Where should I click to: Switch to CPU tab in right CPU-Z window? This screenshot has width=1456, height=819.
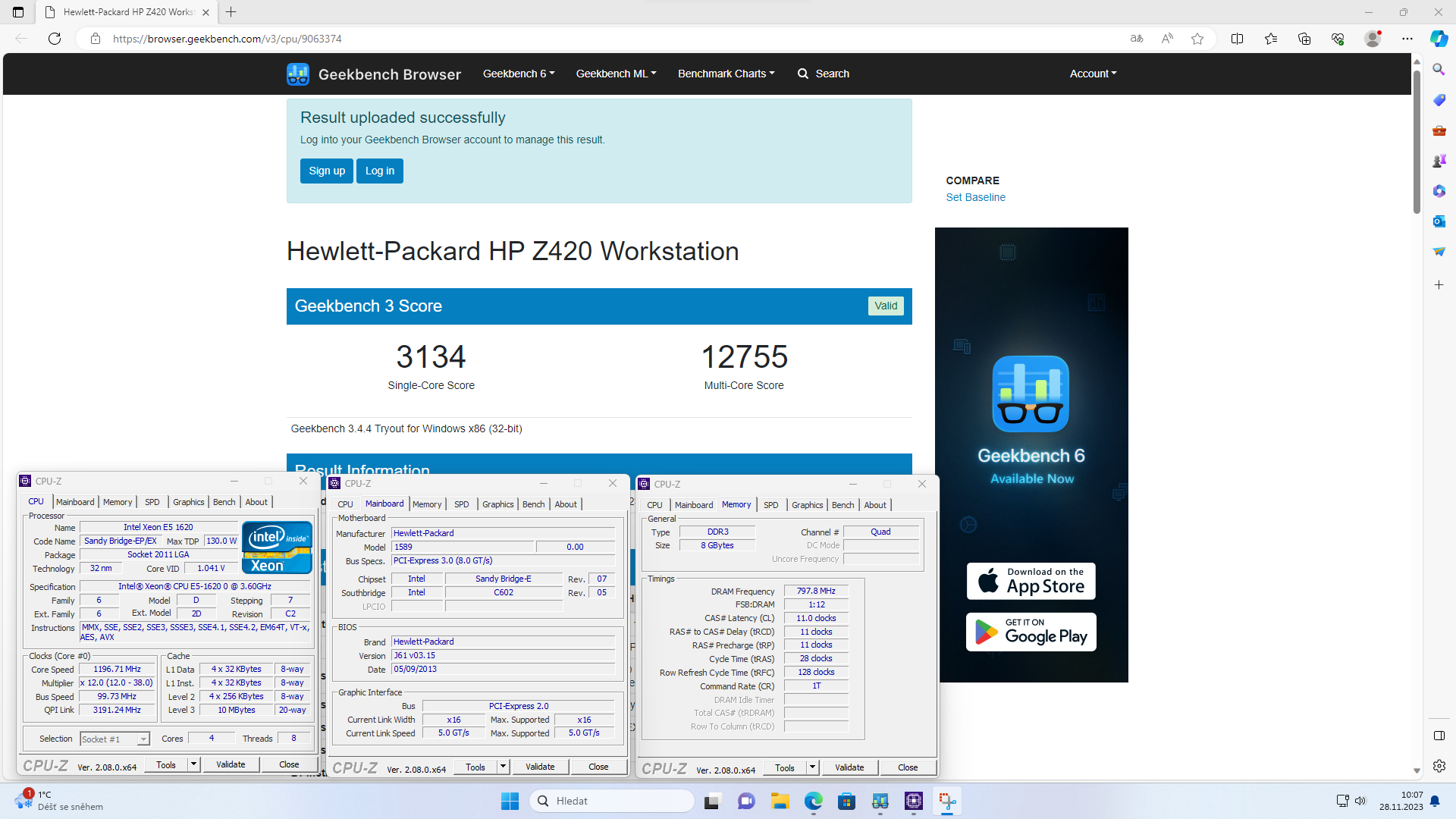click(x=654, y=505)
